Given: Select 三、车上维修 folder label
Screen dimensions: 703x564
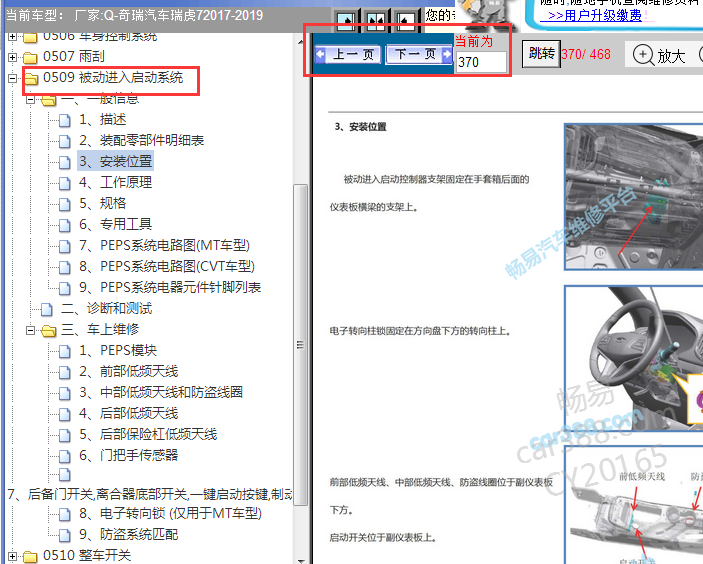Looking at the screenshot, I should 100,330.
